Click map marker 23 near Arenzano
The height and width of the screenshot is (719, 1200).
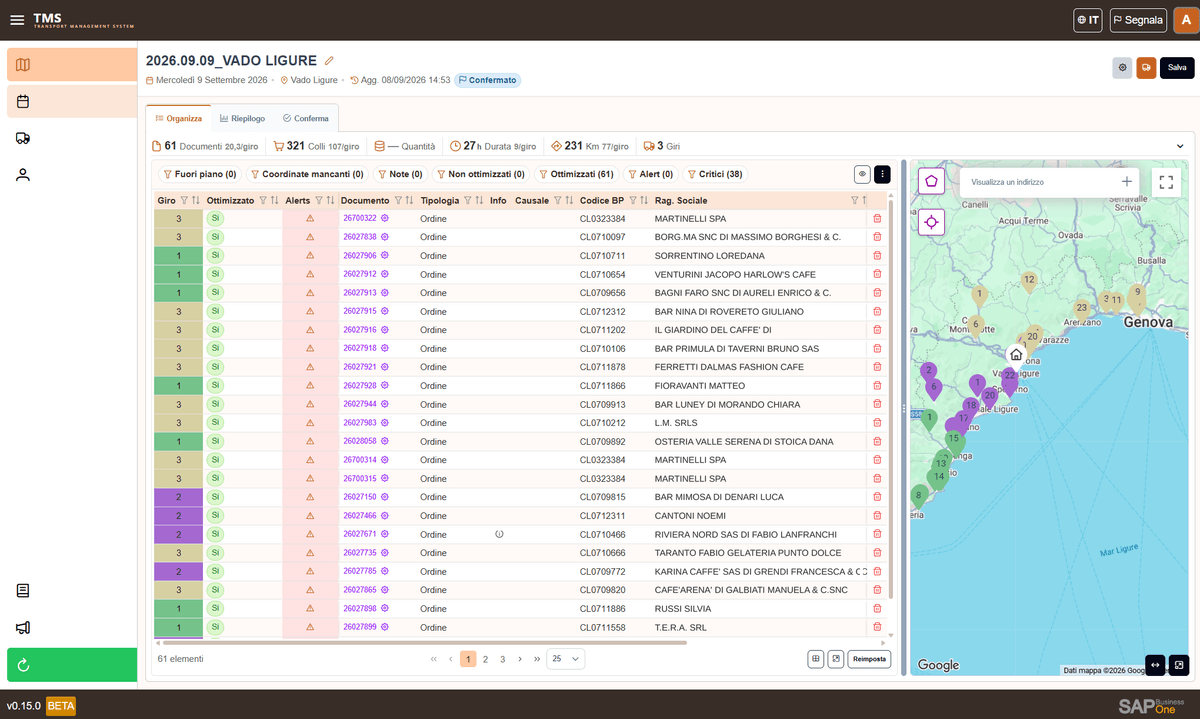coord(1081,309)
